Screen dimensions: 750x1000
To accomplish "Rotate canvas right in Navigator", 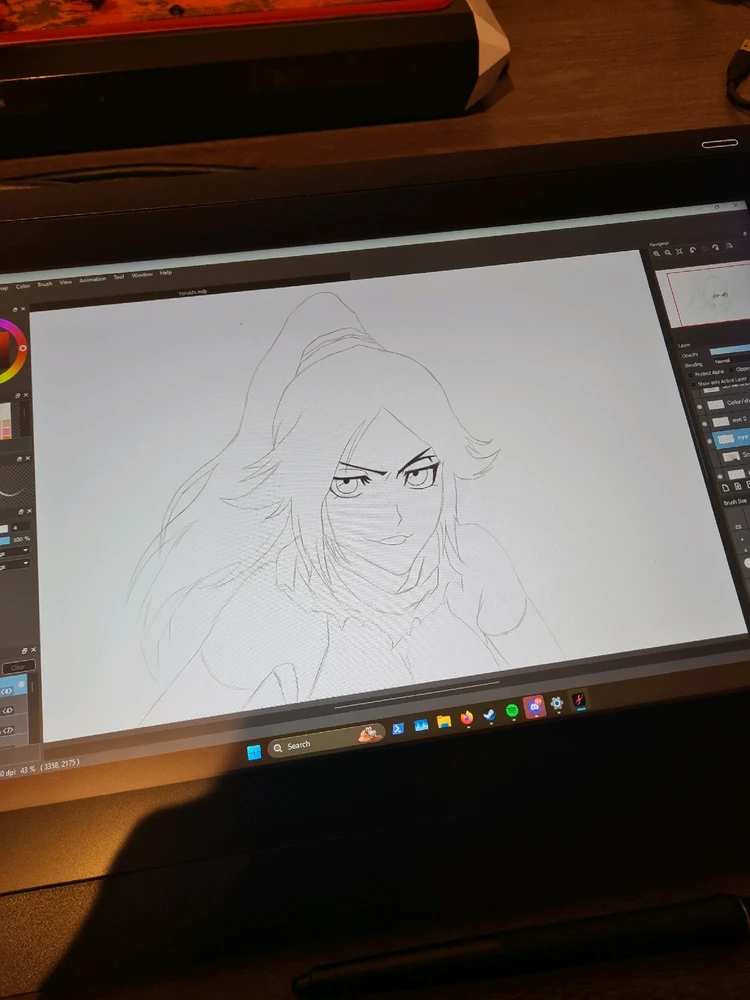I will tap(716, 247).
